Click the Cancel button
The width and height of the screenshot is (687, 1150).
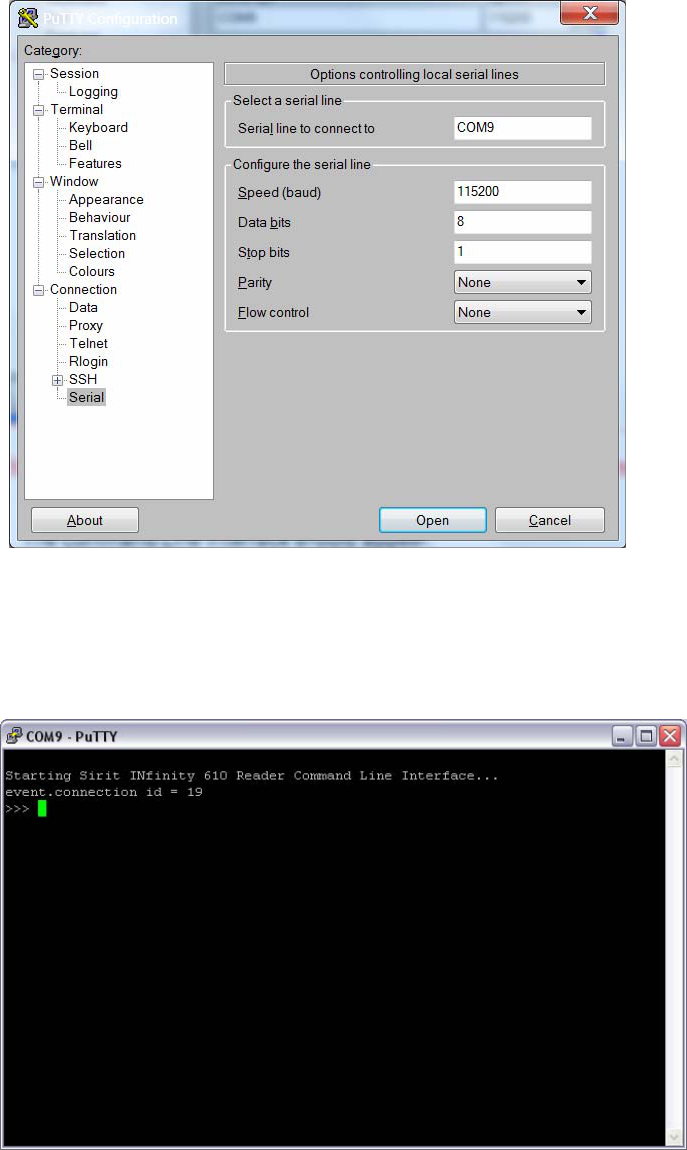[x=550, y=520]
